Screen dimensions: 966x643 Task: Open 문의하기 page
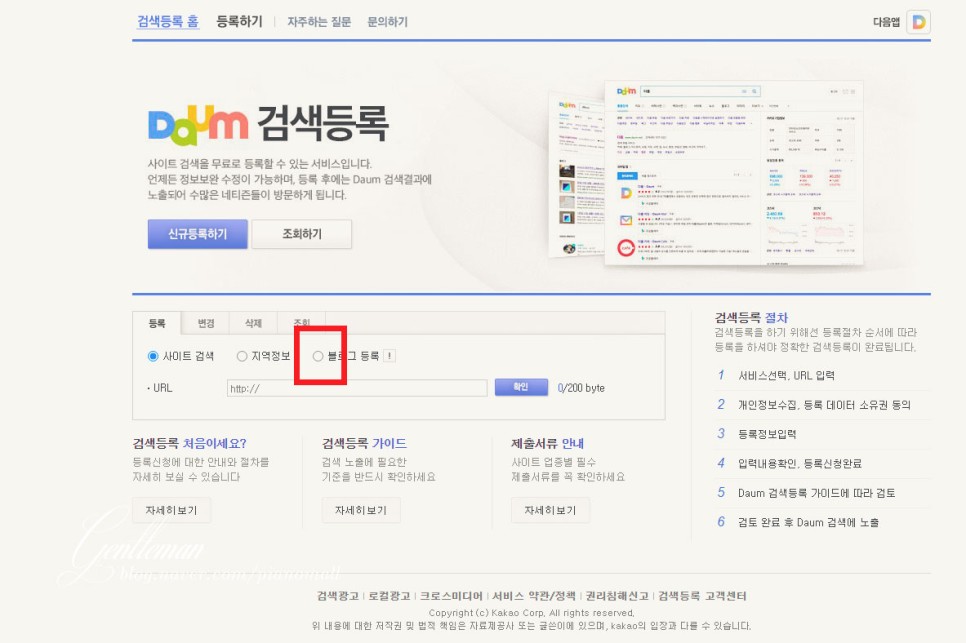[388, 22]
